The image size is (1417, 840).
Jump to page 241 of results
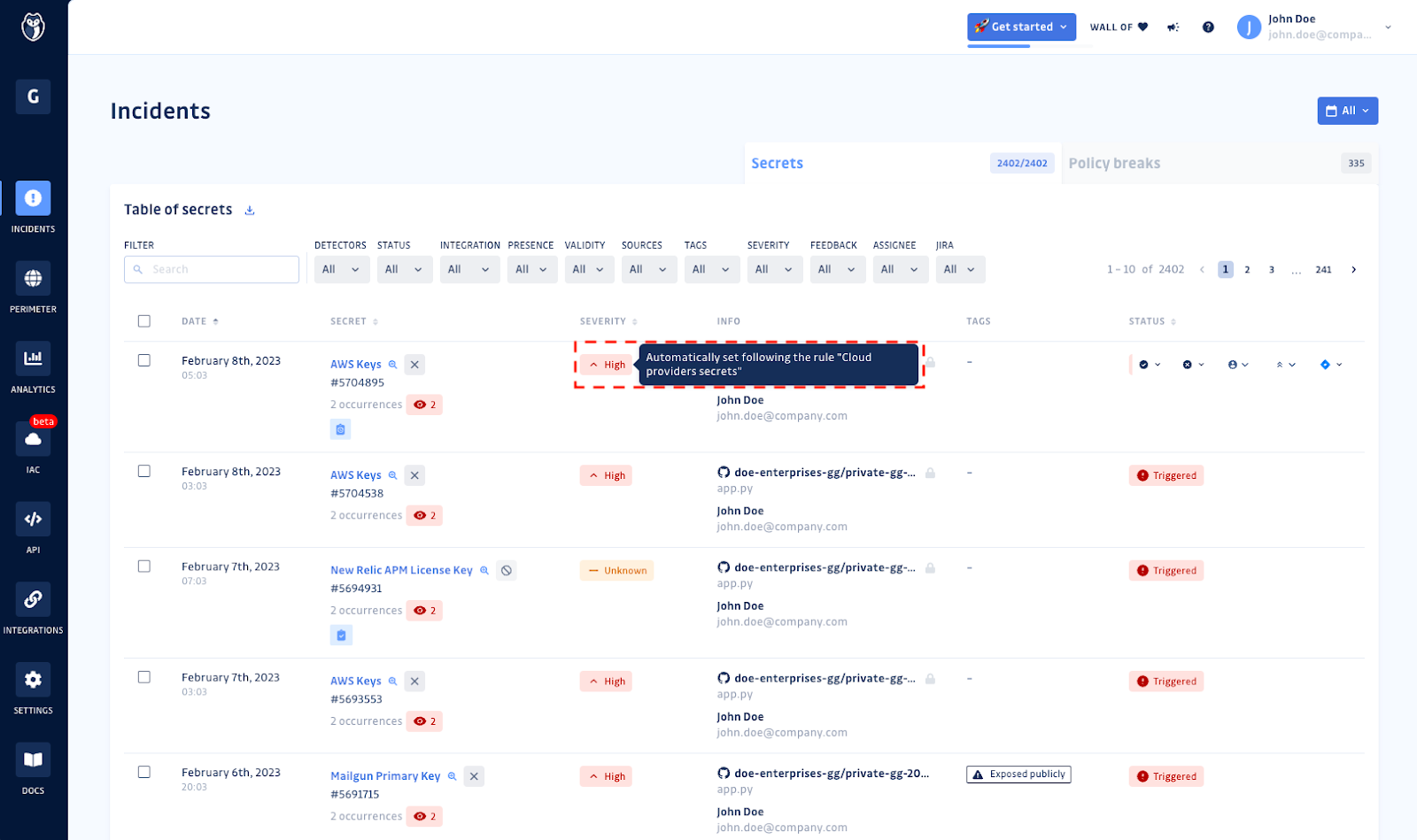coord(1323,270)
